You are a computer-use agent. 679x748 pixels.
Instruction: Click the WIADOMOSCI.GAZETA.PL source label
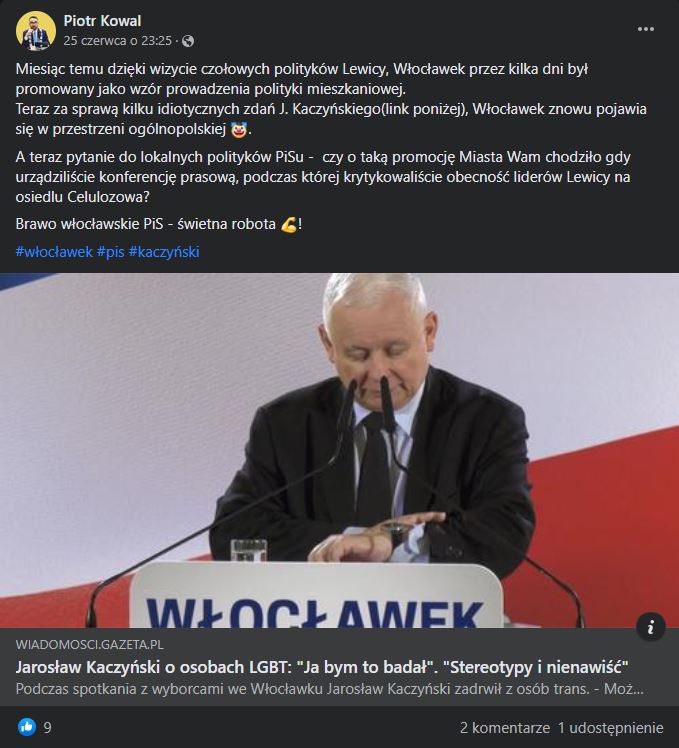(89, 644)
